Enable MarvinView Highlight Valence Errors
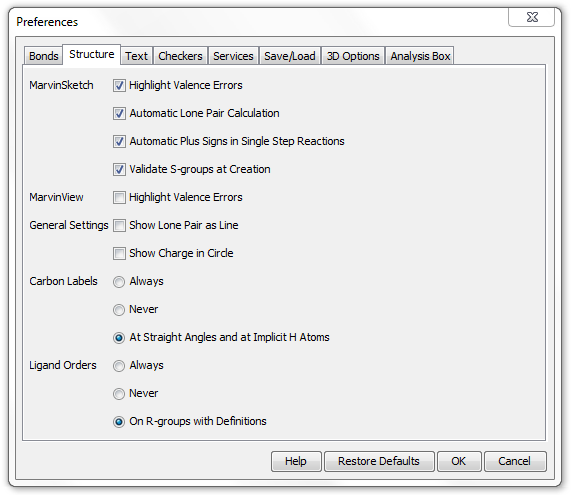The height and width of the screenshot is (495, 571). pos(119,197)
